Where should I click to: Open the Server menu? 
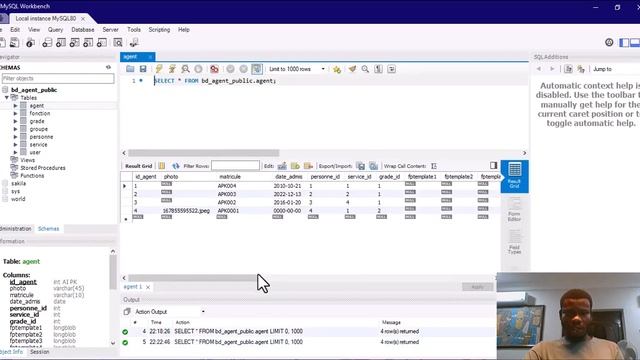tap(110, 30)
